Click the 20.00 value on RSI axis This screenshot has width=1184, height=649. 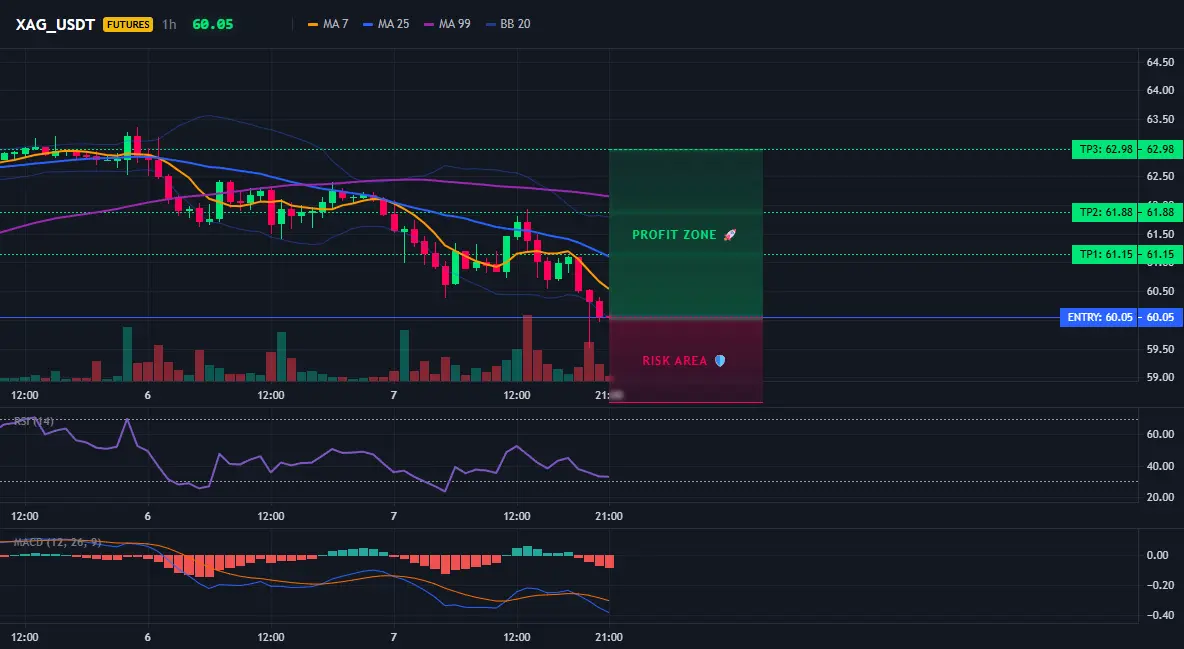(1160, 497)
